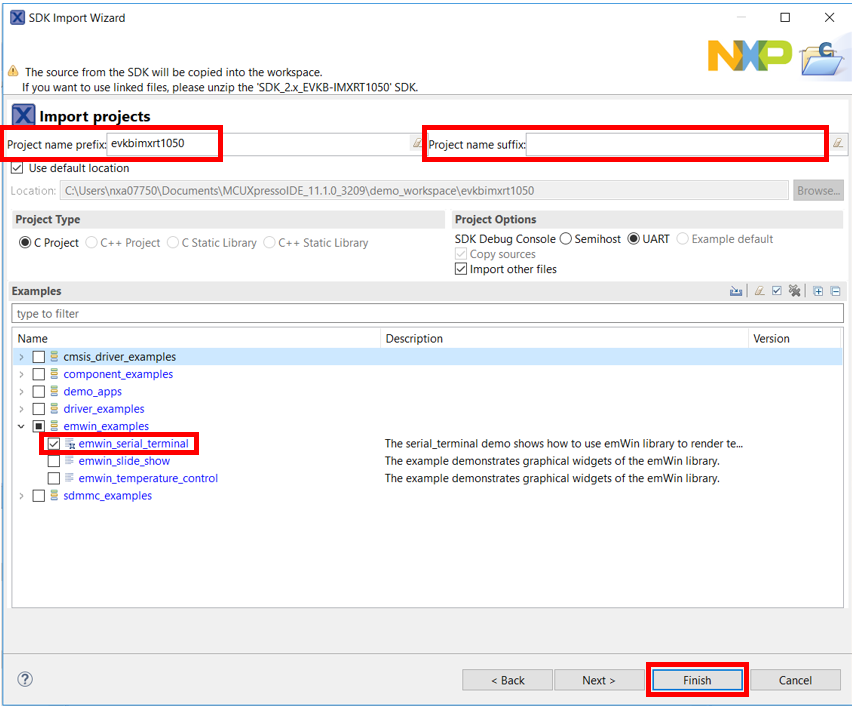Click the emwin_examples category icon
The width and height of the screenshot is (852, 706).
pyautogui.click(x=54, y=426)
